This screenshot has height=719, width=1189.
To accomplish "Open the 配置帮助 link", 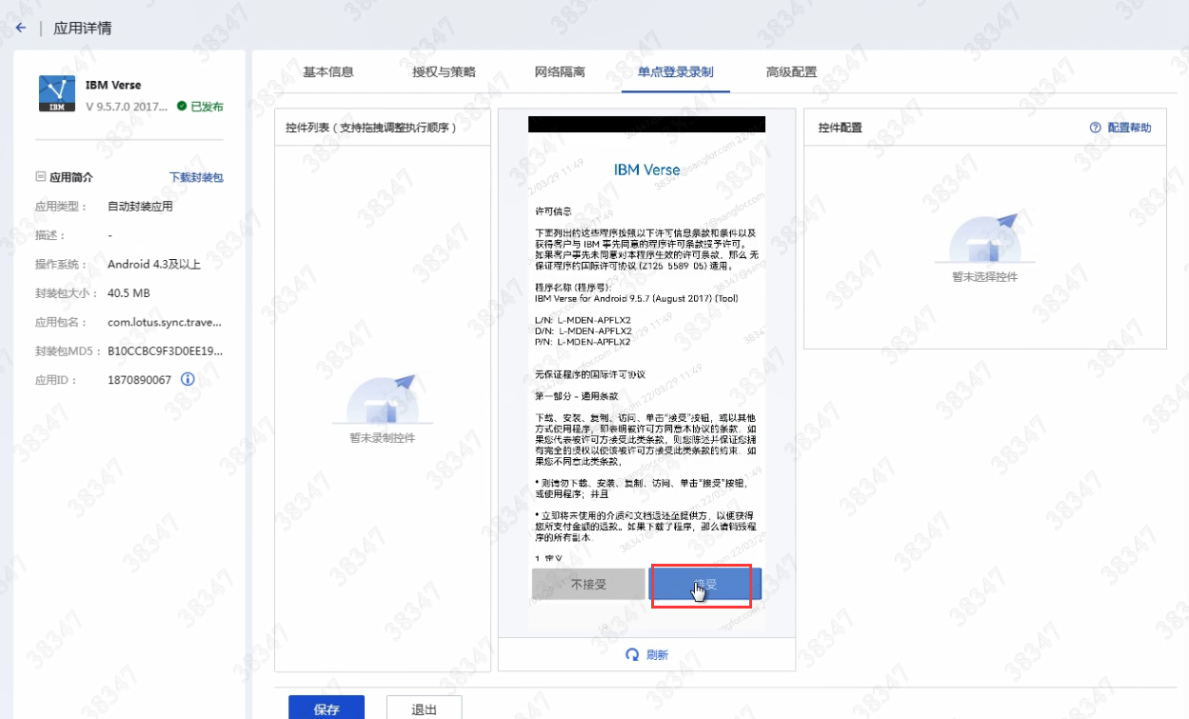I will point(1129,127).
